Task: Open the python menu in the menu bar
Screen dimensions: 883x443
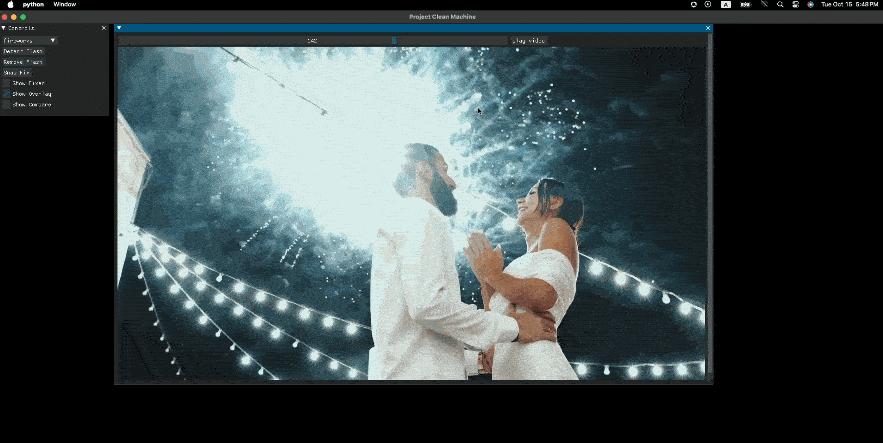Action: click(x=33, y=5)
